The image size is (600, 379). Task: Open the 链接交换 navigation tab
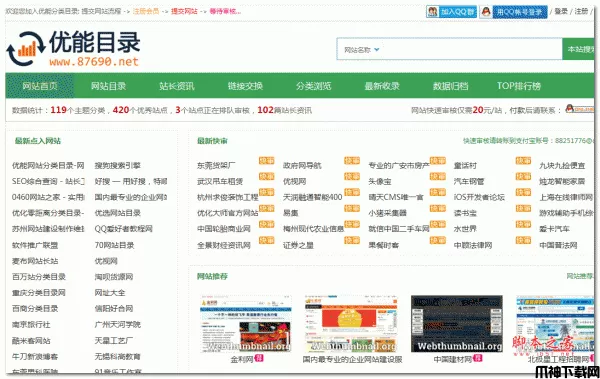tap(245, 86)
